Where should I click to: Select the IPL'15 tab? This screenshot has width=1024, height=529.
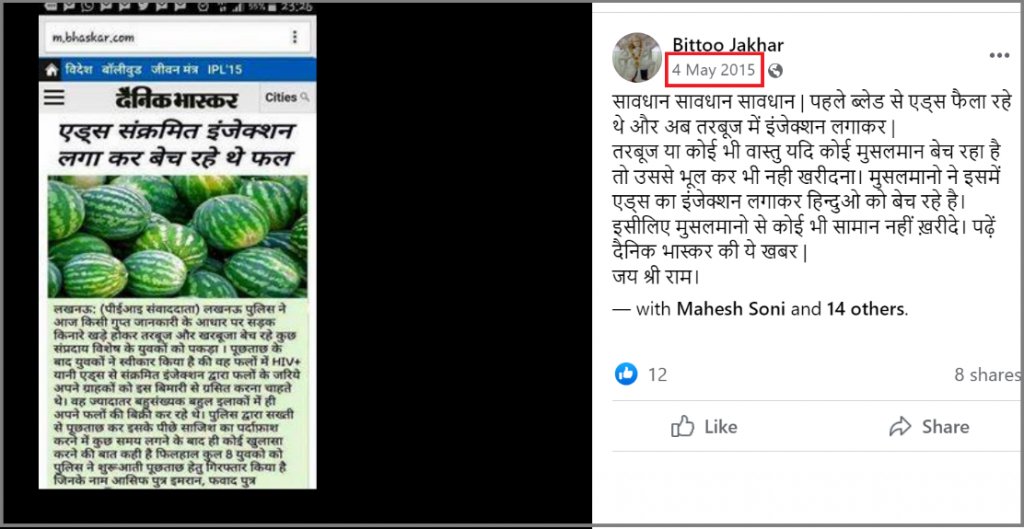225,69
